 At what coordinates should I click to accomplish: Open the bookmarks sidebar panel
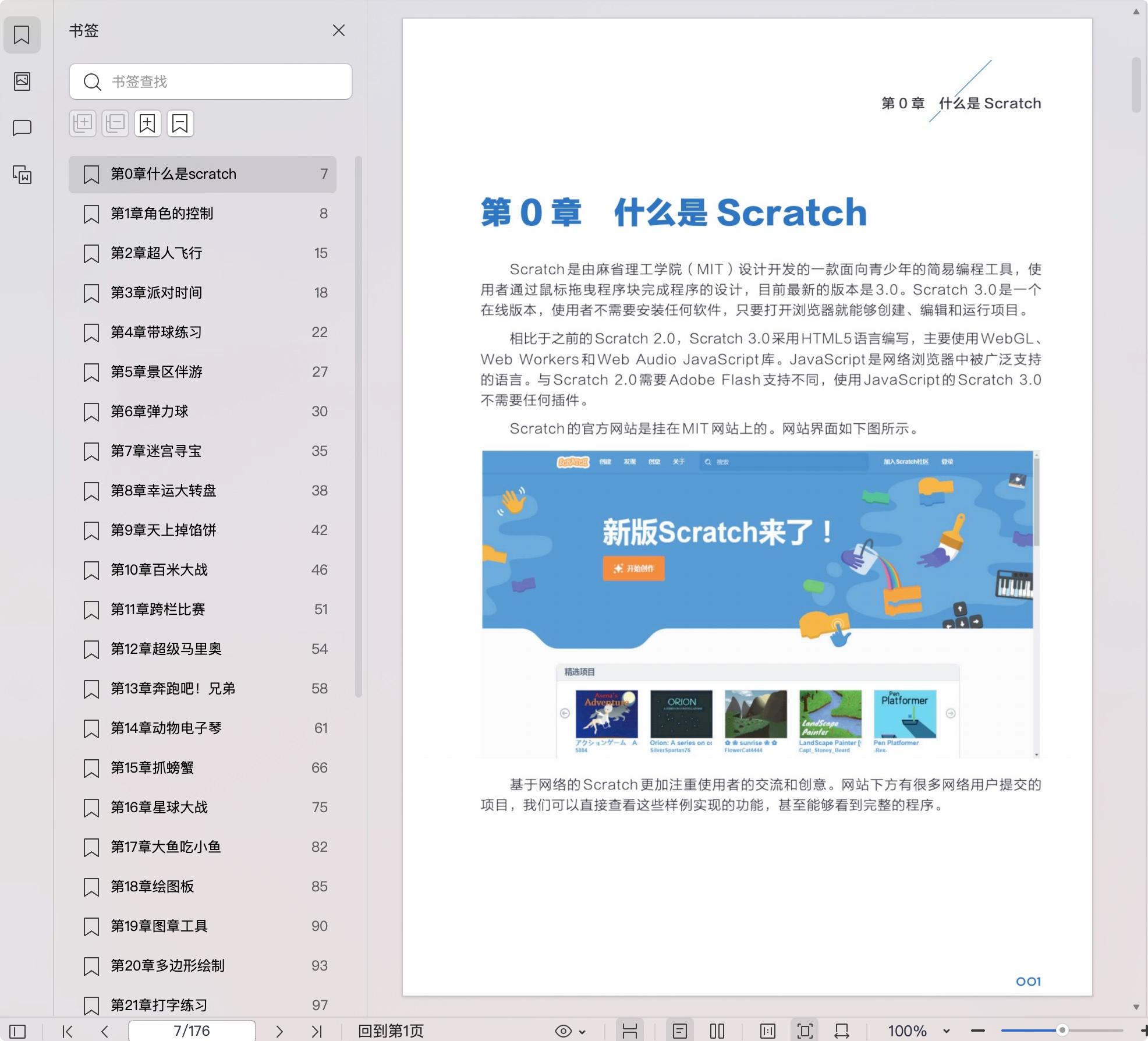click(22, 35)
